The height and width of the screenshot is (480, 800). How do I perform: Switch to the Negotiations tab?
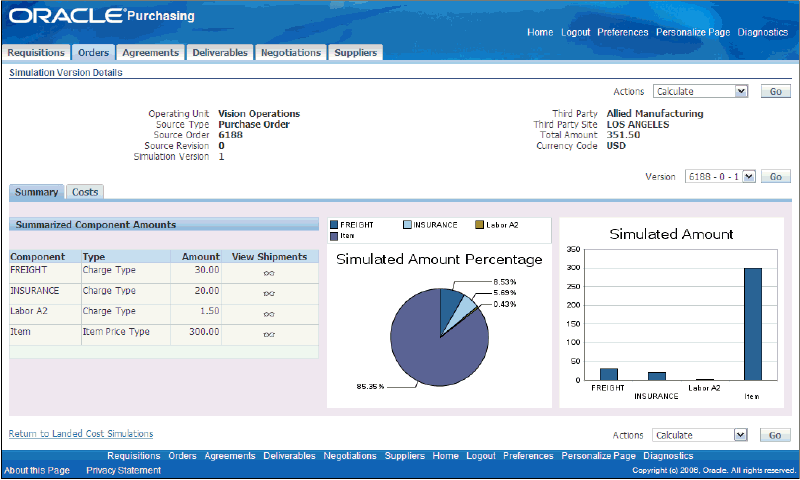291,53
